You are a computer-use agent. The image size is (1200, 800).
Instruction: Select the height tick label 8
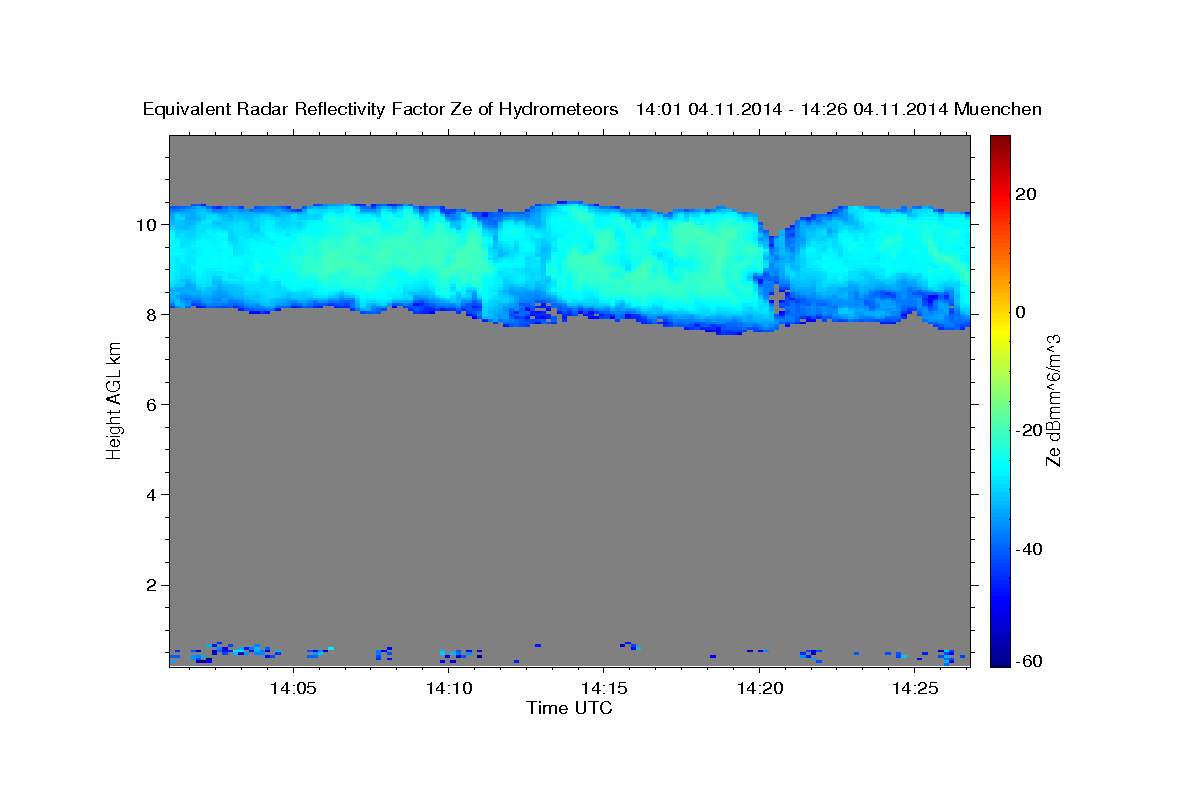(x=151, y=314)
